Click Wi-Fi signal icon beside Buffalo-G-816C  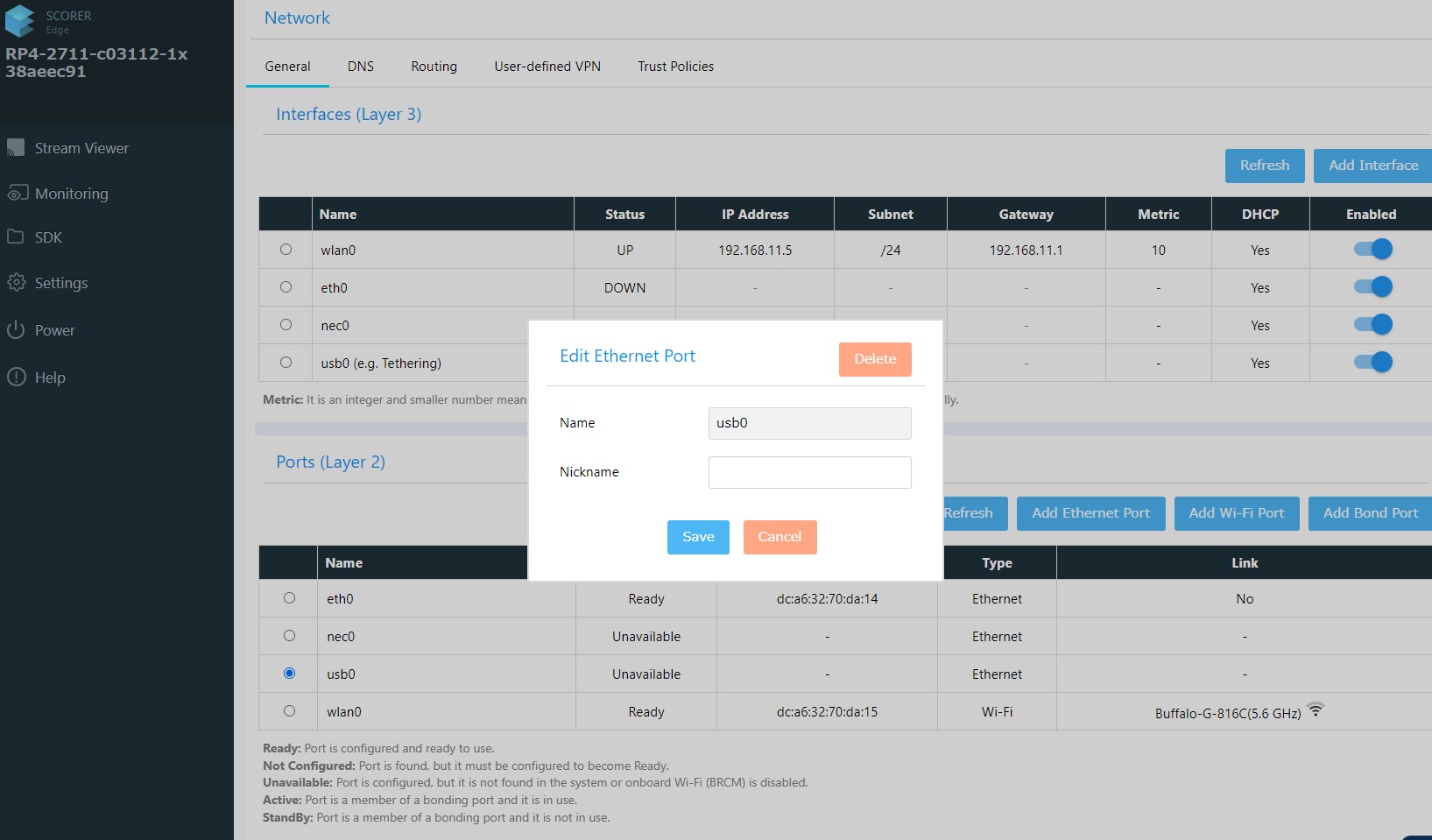1316,709
